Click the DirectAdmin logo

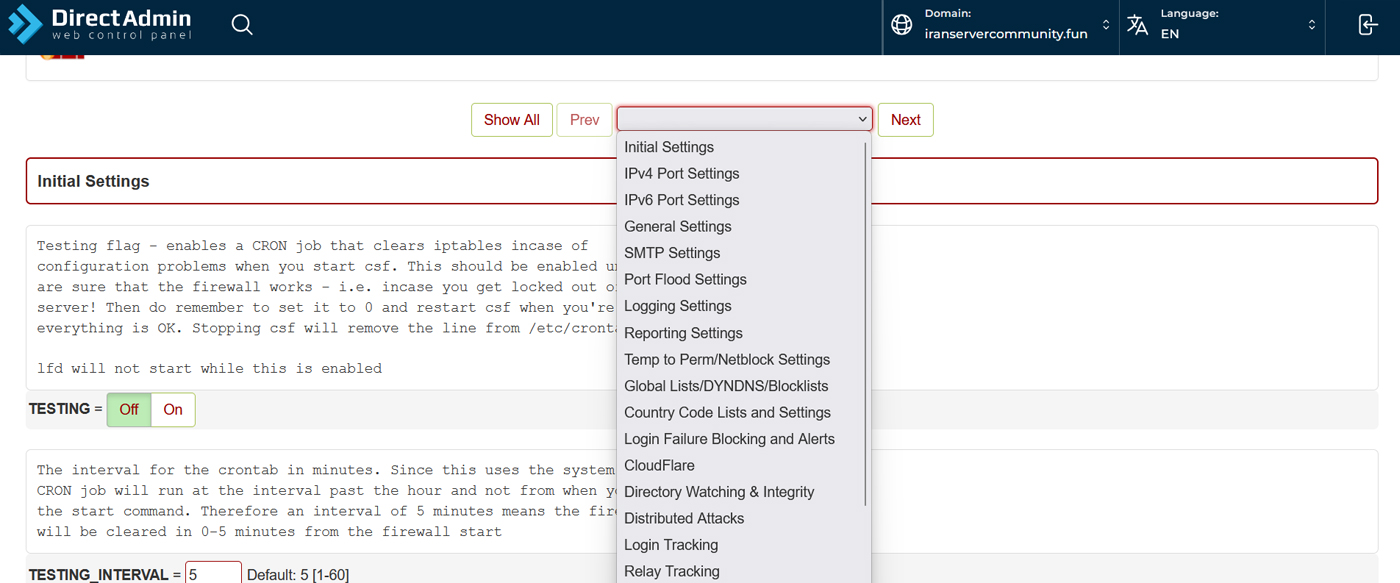tap(99, 25)
